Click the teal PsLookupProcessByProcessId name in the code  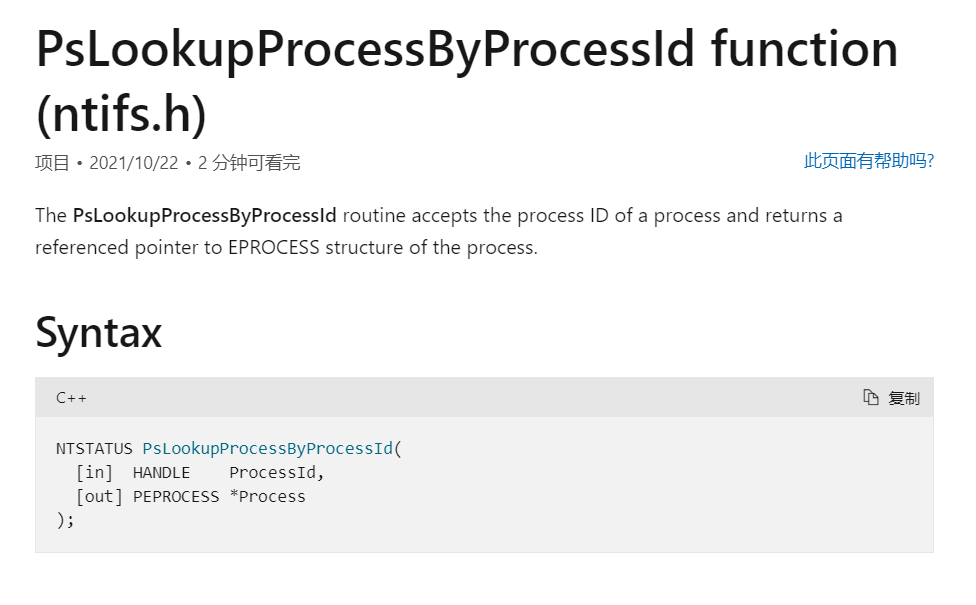tap(268, 449)
